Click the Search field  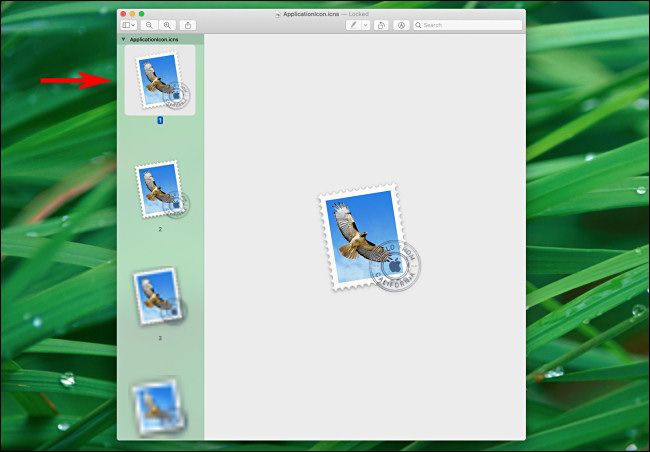pyautogui.click(x=468, y=25)
